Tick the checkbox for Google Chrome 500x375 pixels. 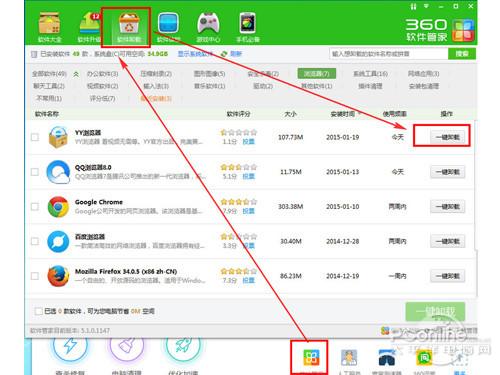35,207
